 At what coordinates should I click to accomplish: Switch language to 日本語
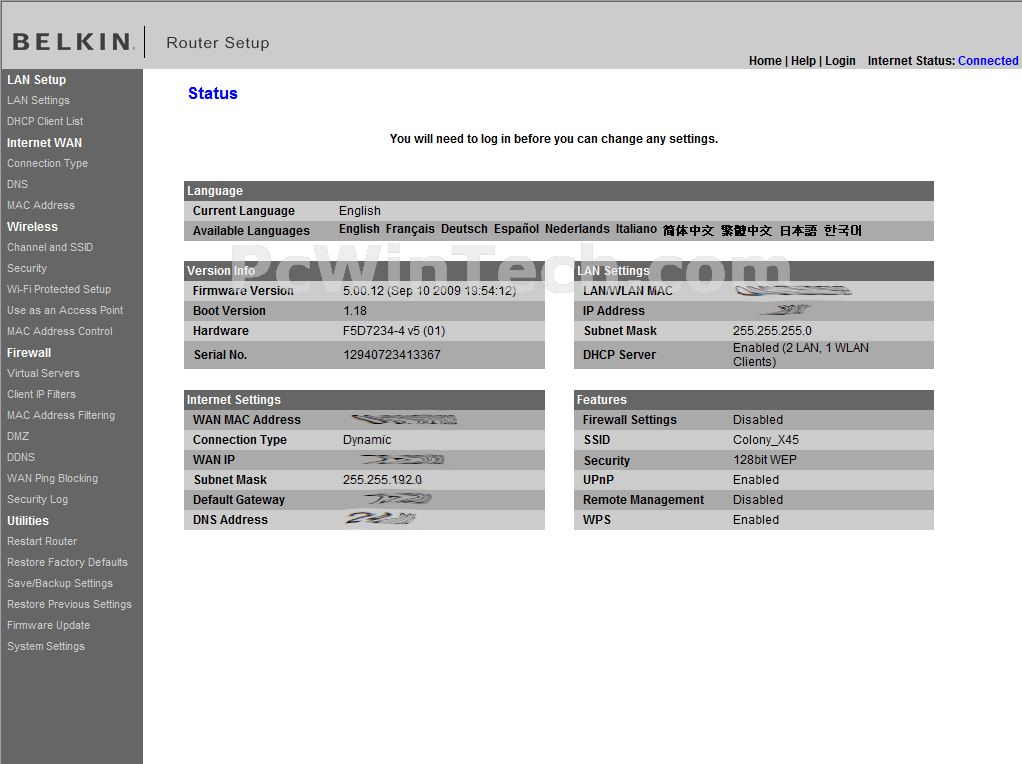(x=798, y=231)
